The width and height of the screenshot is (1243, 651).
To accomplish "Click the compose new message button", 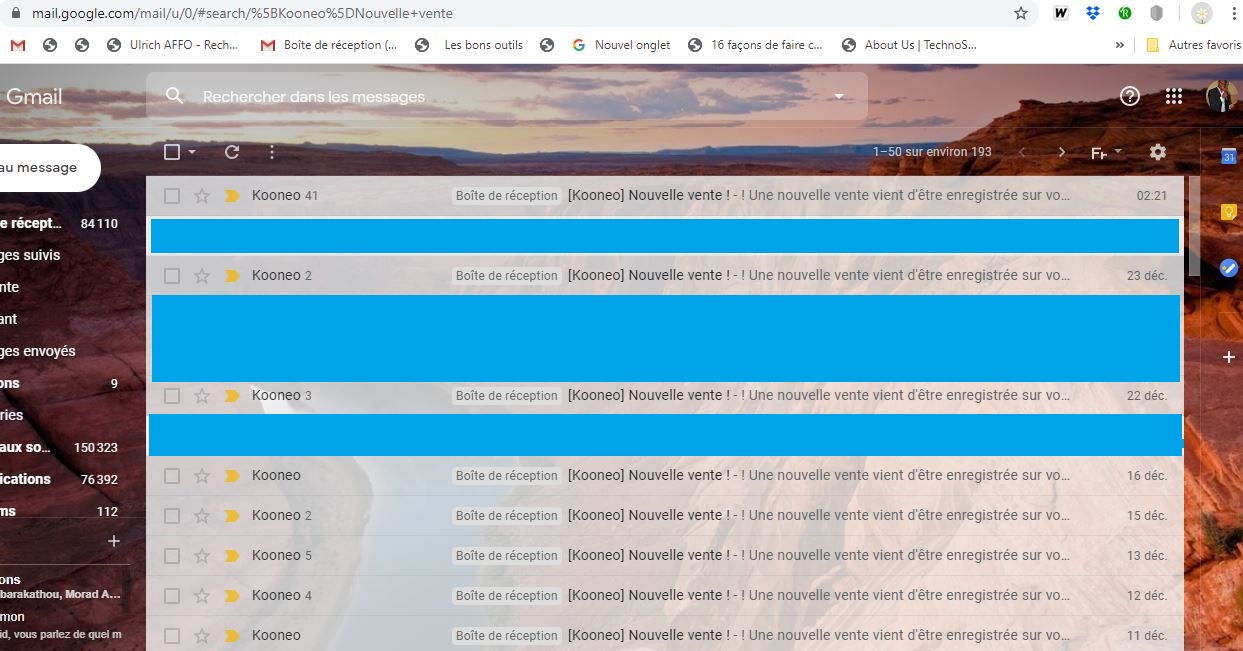I will coord(40,168).
